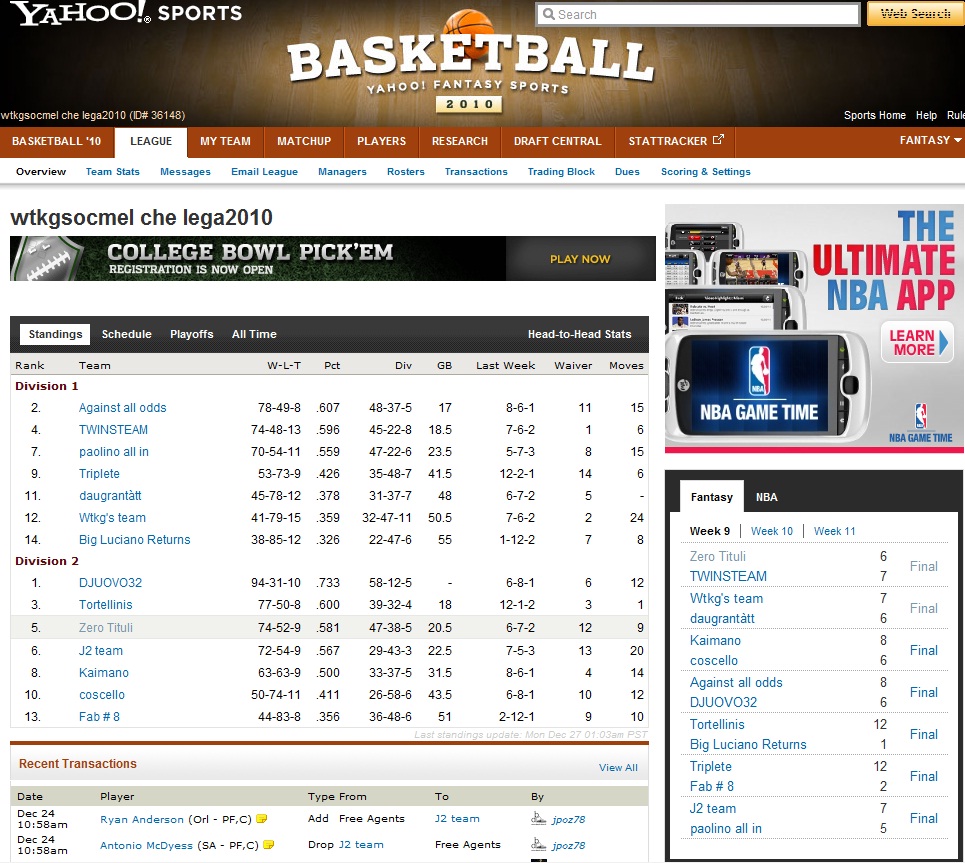Open the DJUOVO32 team page from standings
The height and width of the screenshot is (863, 965).
click(110, 583)
